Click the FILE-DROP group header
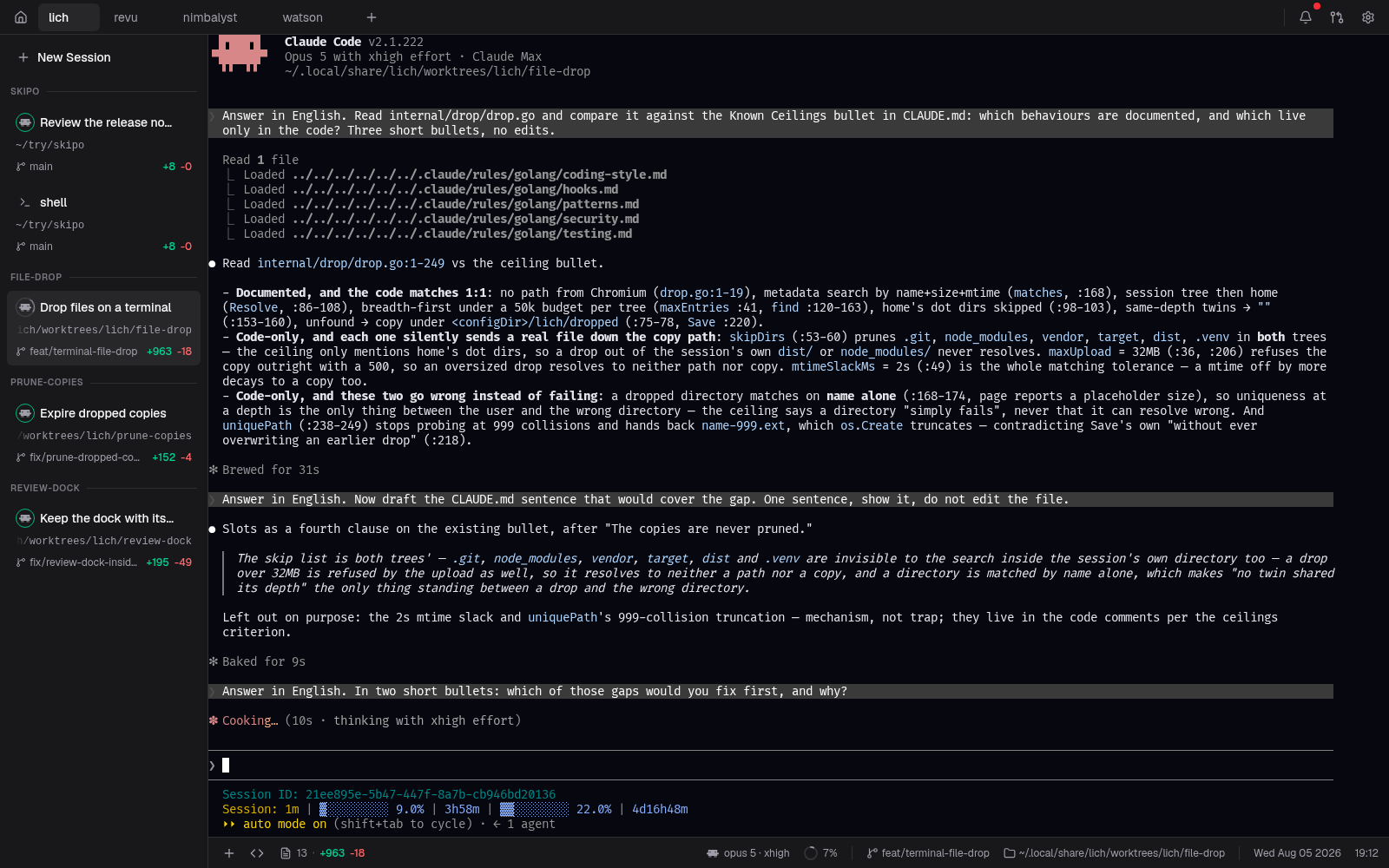Screen dimensions: 1389x868 click(x=36, y=277)
